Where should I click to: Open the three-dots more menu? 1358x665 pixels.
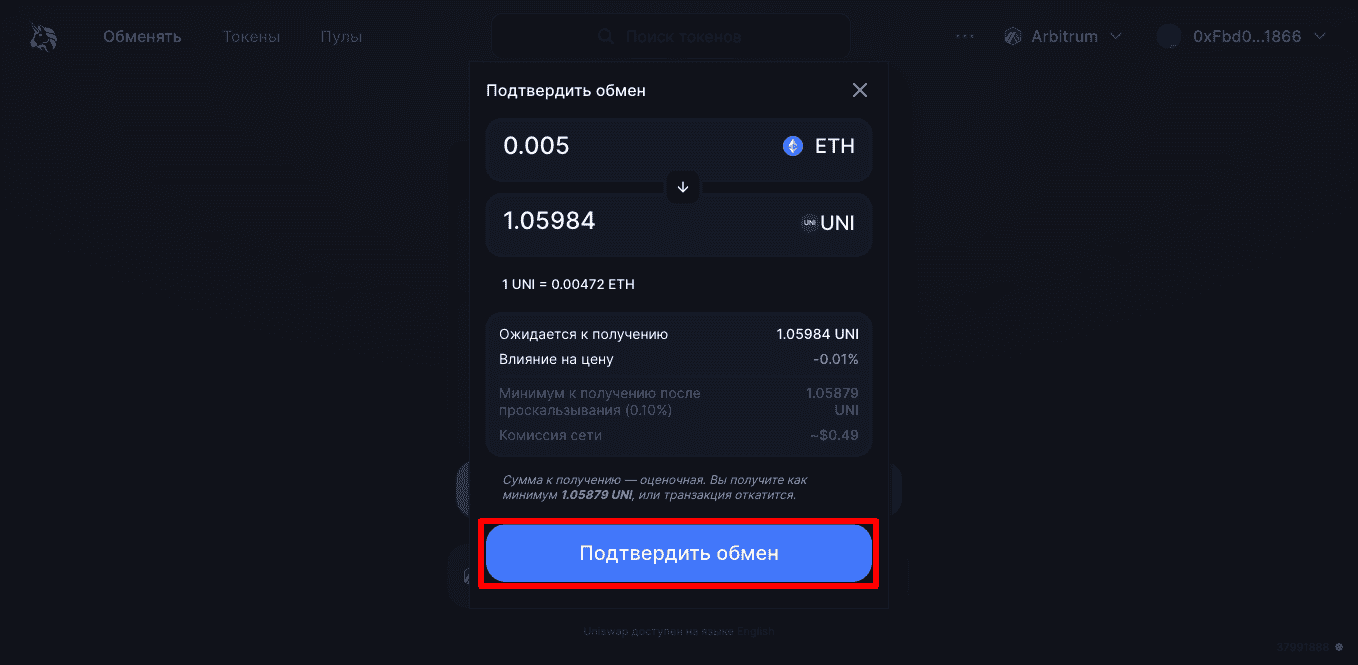[x=964, y=37]
